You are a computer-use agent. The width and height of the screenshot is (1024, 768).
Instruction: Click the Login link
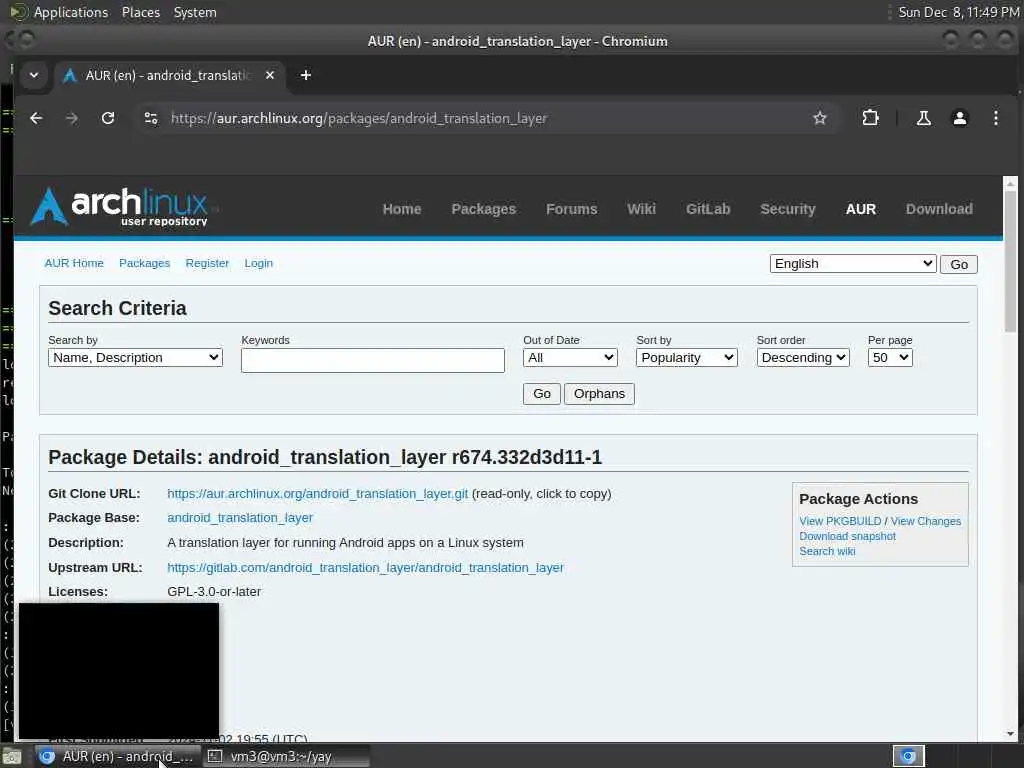[x=259, y=263]
